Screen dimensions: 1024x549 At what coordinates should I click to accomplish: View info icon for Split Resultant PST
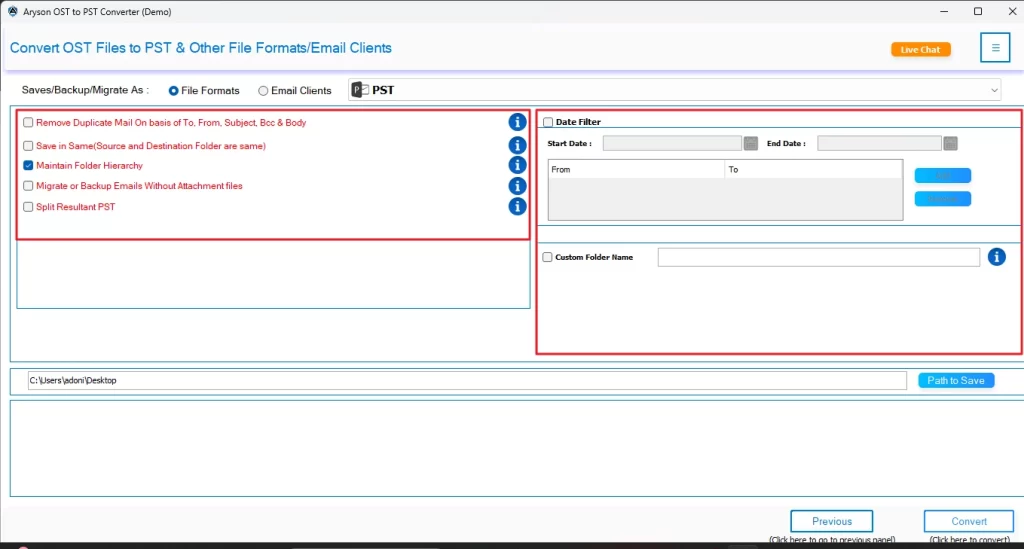point(517,206)
